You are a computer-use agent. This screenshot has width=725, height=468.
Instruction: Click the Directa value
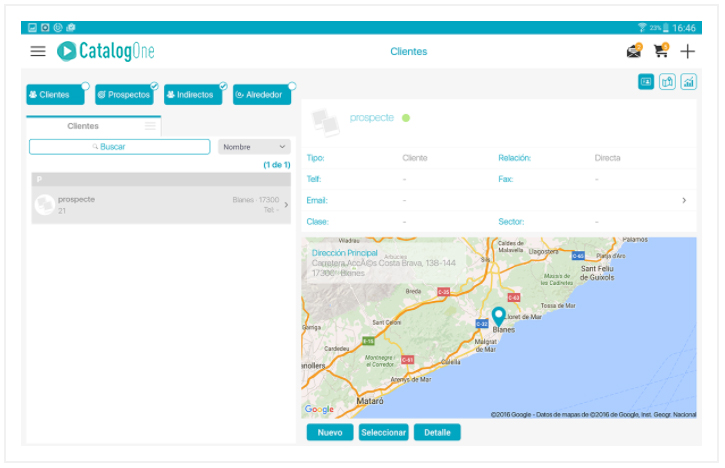[x=608, y=158]
